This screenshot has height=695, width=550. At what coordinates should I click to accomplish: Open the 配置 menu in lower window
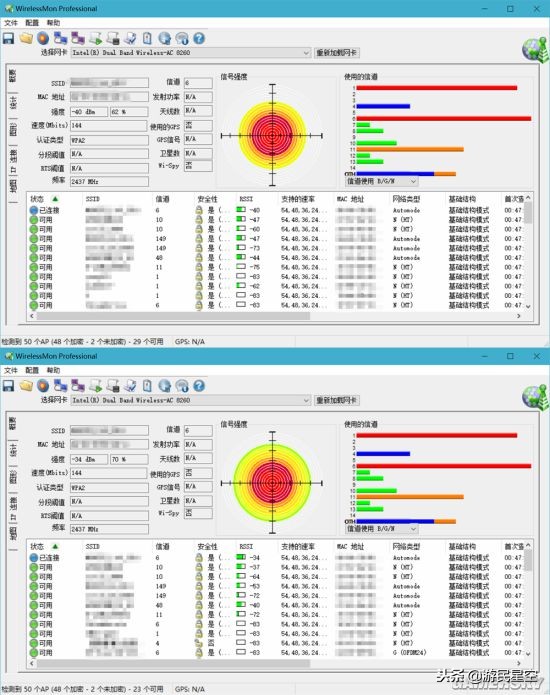[x=32, y=371]
